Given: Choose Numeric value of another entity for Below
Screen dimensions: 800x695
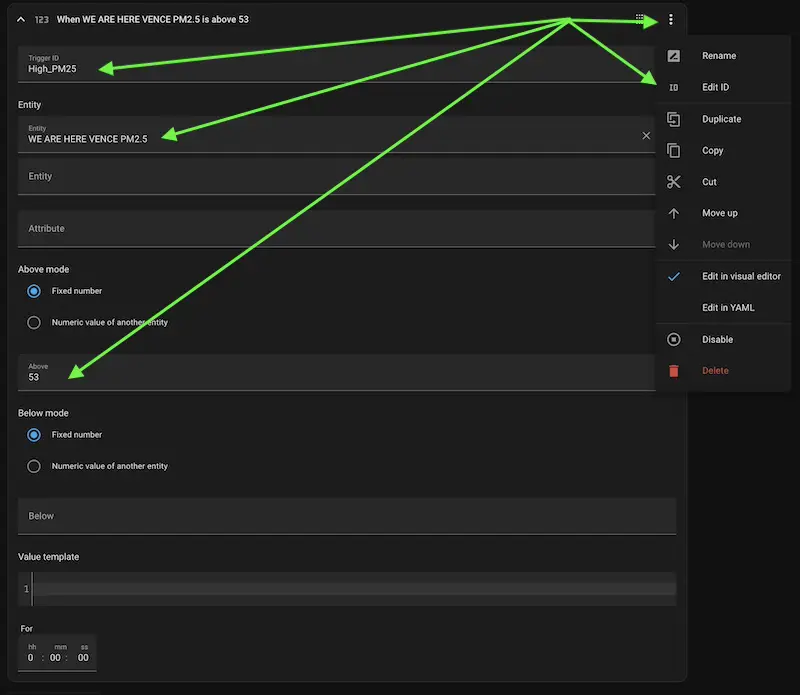Looking at the screenshot, I should tap(34, 466).
